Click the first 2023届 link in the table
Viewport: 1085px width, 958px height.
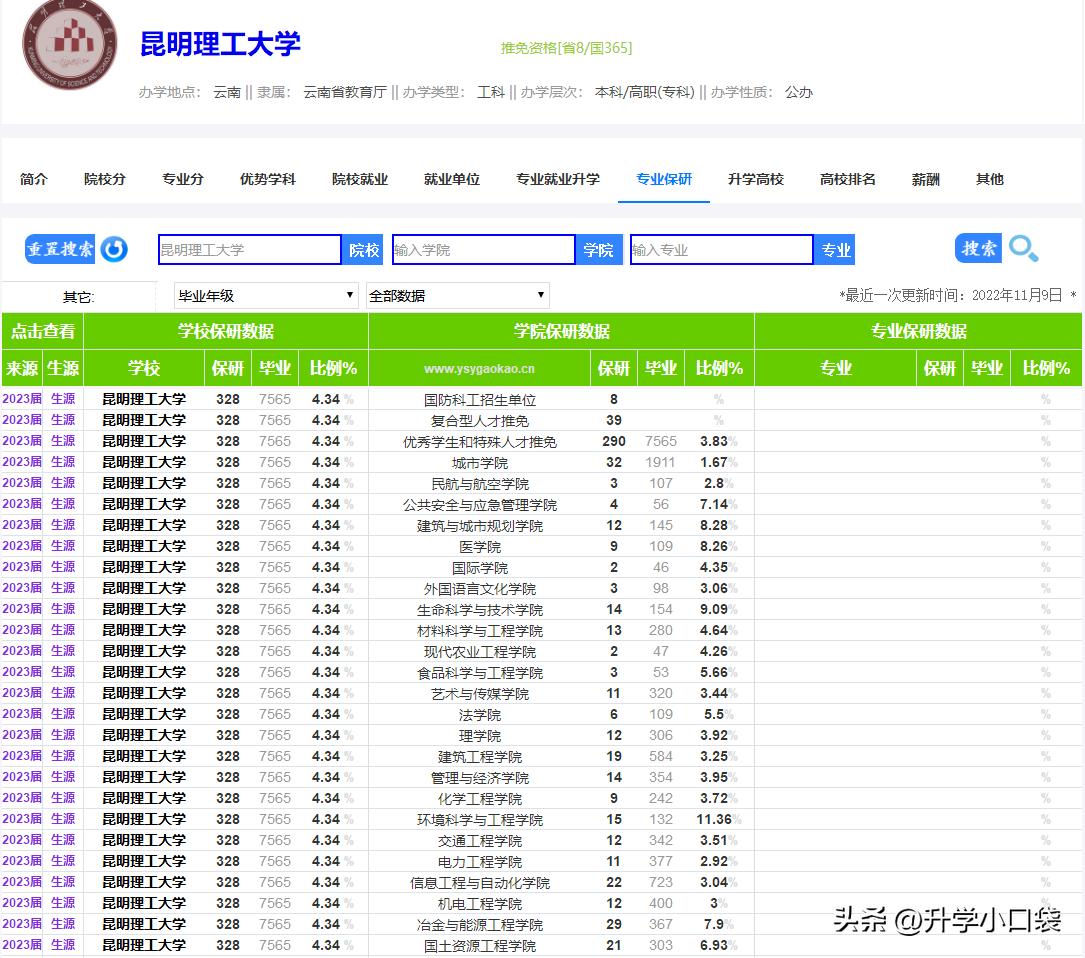(20, 399)
